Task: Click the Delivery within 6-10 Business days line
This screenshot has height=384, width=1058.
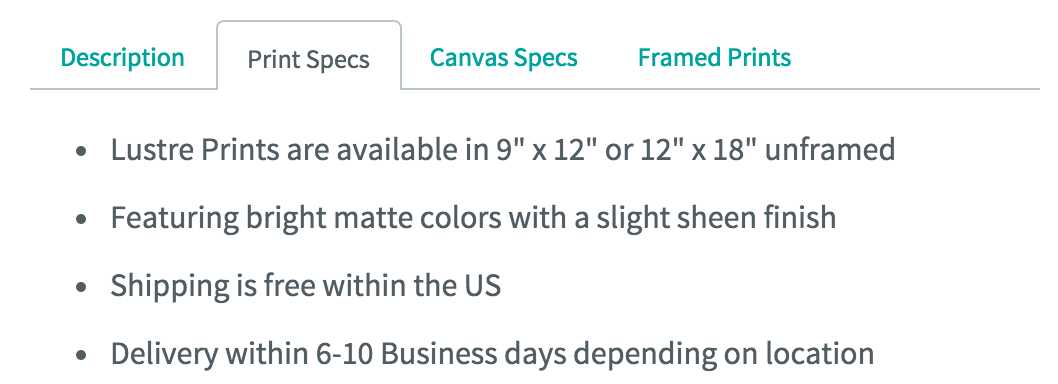Action: (x=493, y=353)
